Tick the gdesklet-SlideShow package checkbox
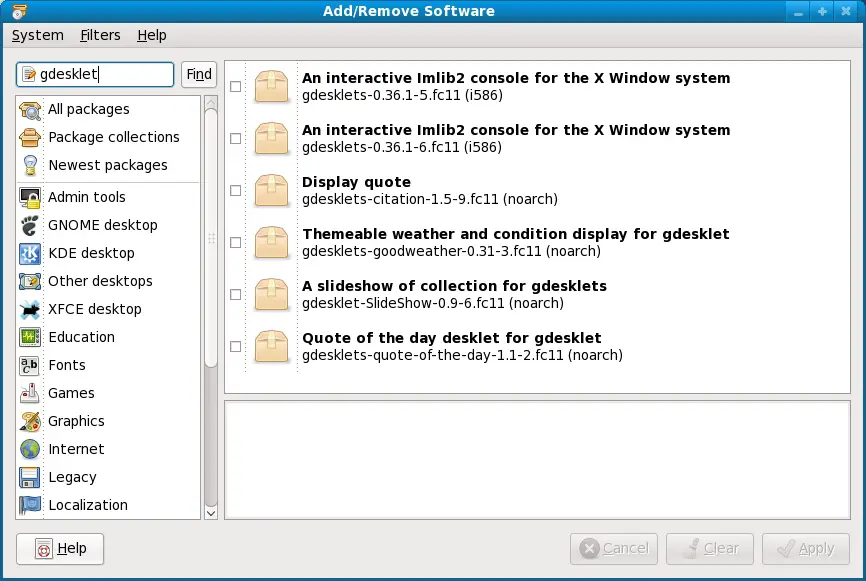The image size is (866, 581). tap(235, 294)
